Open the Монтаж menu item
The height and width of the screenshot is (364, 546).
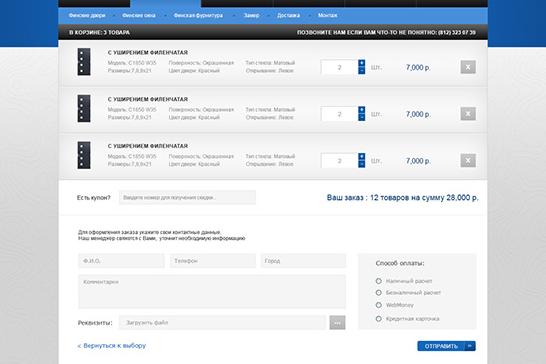point(327,15)
